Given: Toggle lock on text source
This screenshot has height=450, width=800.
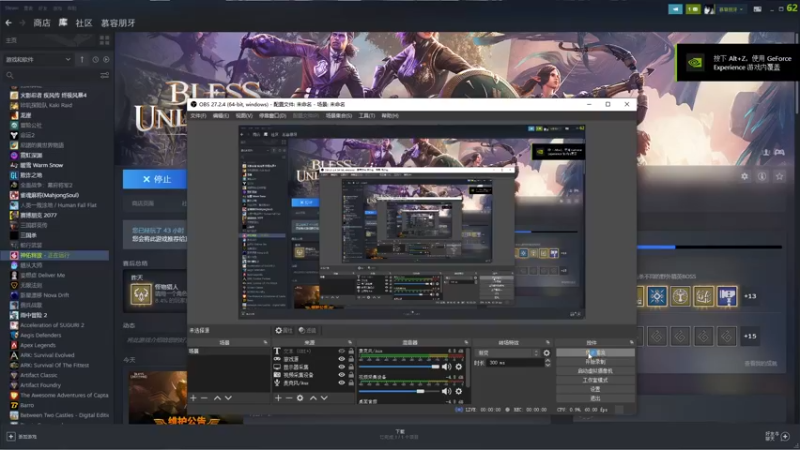Looking at the screenshot, I should [x=351, y=352].
